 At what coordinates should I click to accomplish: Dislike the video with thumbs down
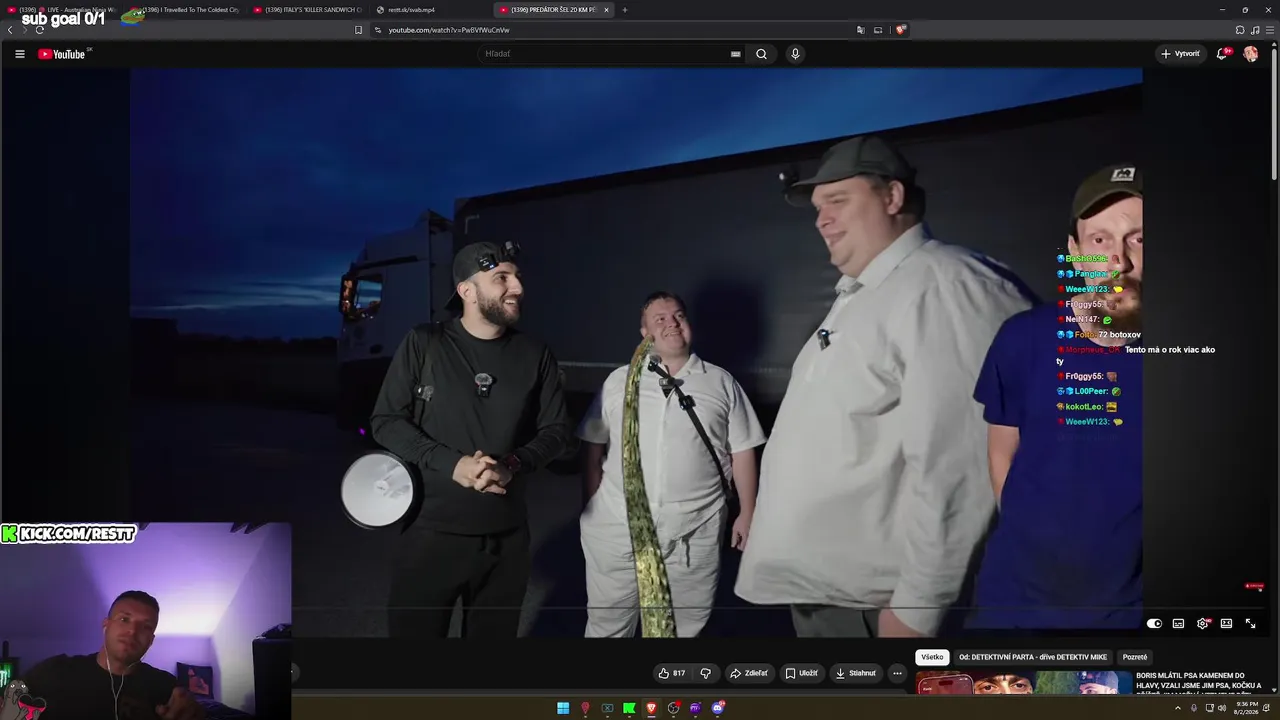coord(705,673)
